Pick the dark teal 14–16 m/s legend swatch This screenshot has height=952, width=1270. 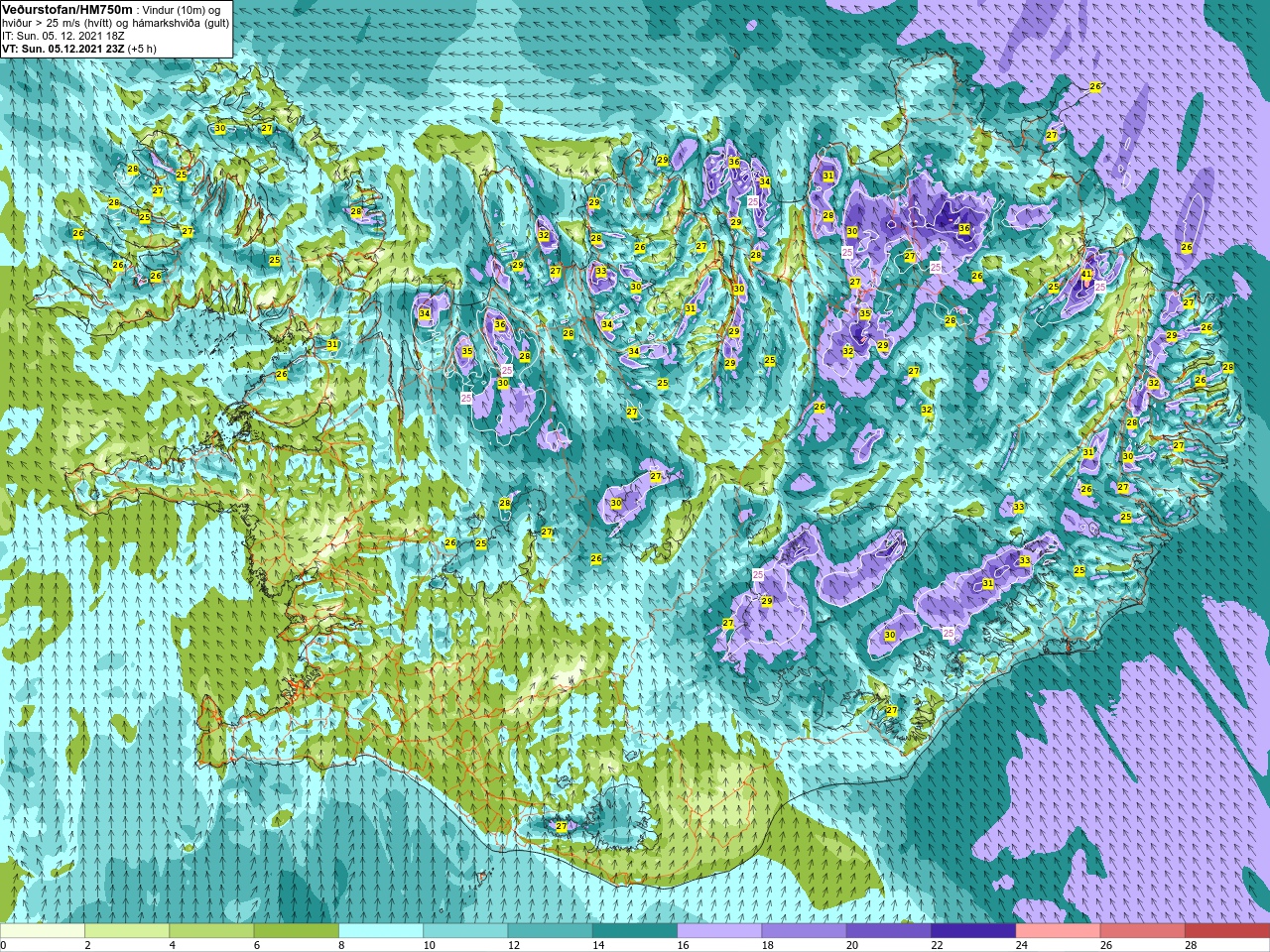635,931
